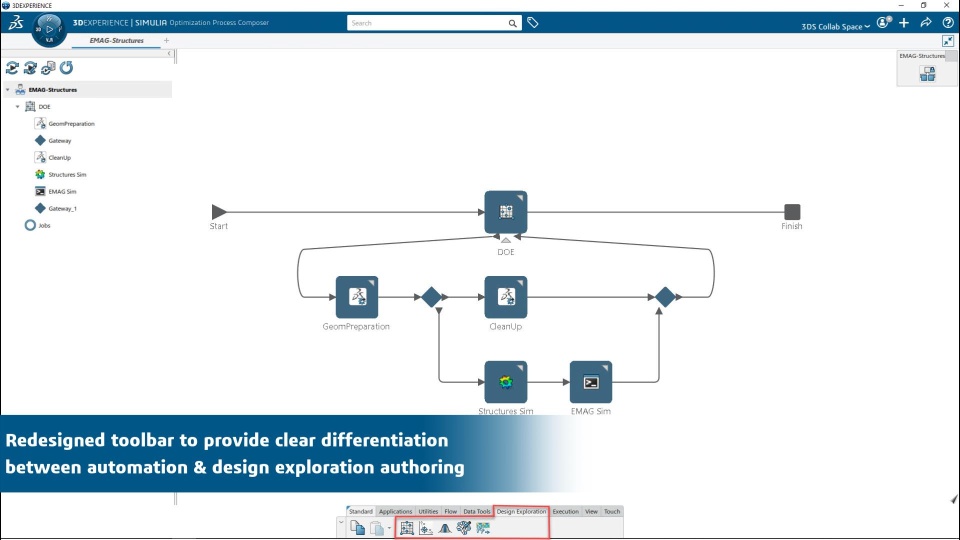Screen dimensions: 960x540
Task: Click the second run icon with checkmark
Action: point(30,67)
